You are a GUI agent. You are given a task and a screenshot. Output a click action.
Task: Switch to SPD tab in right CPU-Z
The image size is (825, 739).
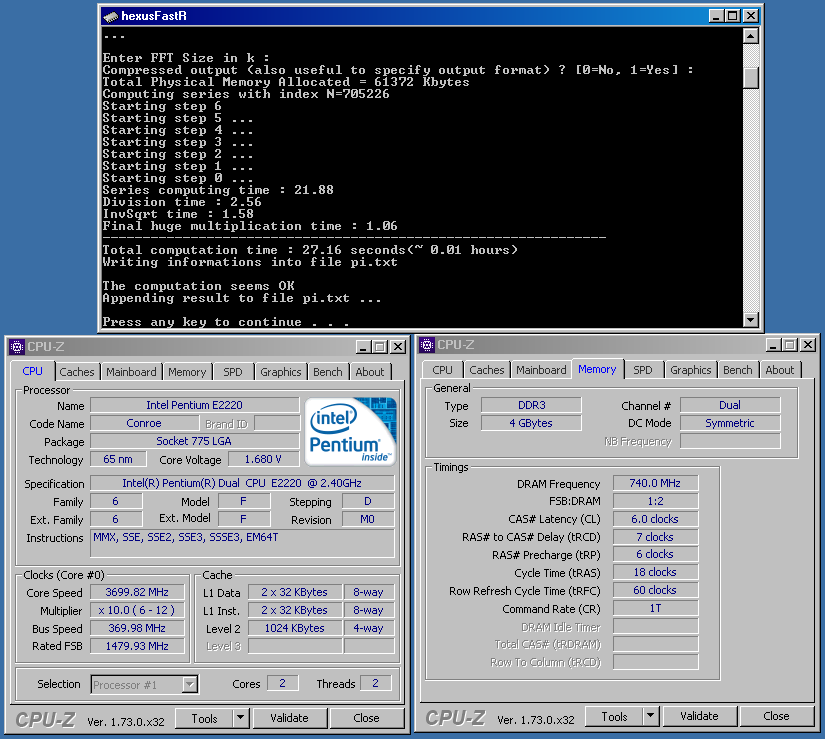tap(643, 370)
